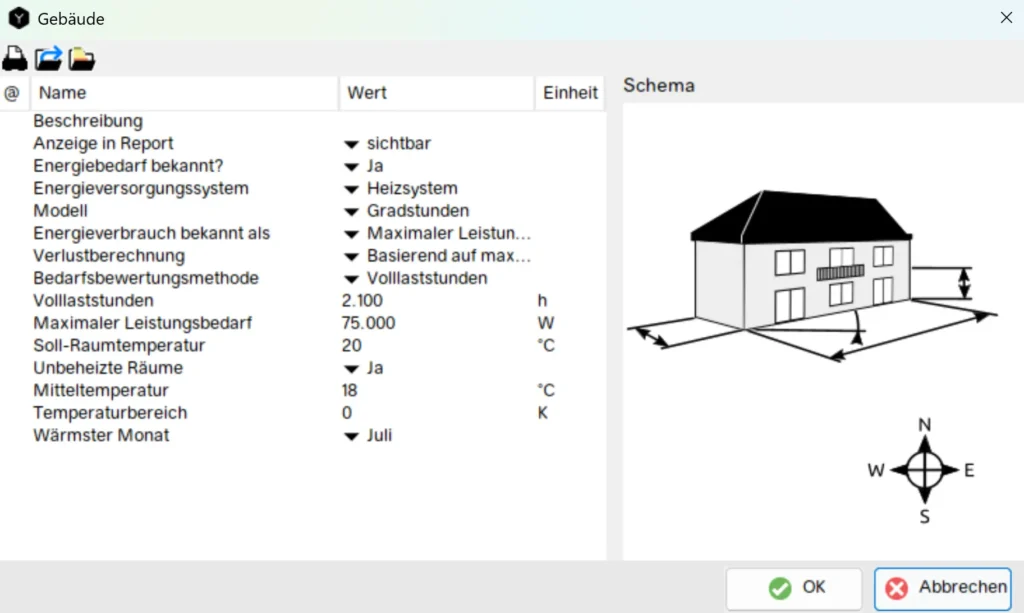Screen dimensions: 1024x613
Task: Click the blue-arrow export folder icon
Action: click(x=48, y=59)
